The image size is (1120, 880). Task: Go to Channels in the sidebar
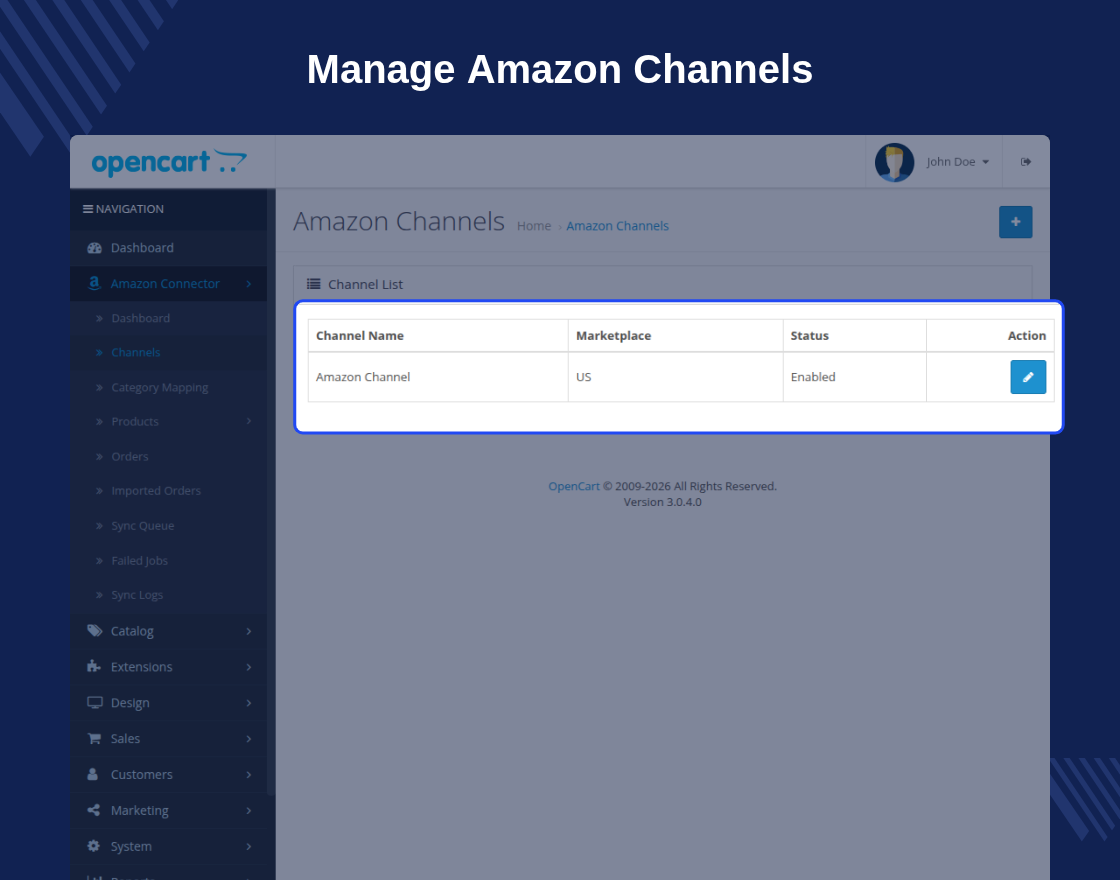point(169,352)
